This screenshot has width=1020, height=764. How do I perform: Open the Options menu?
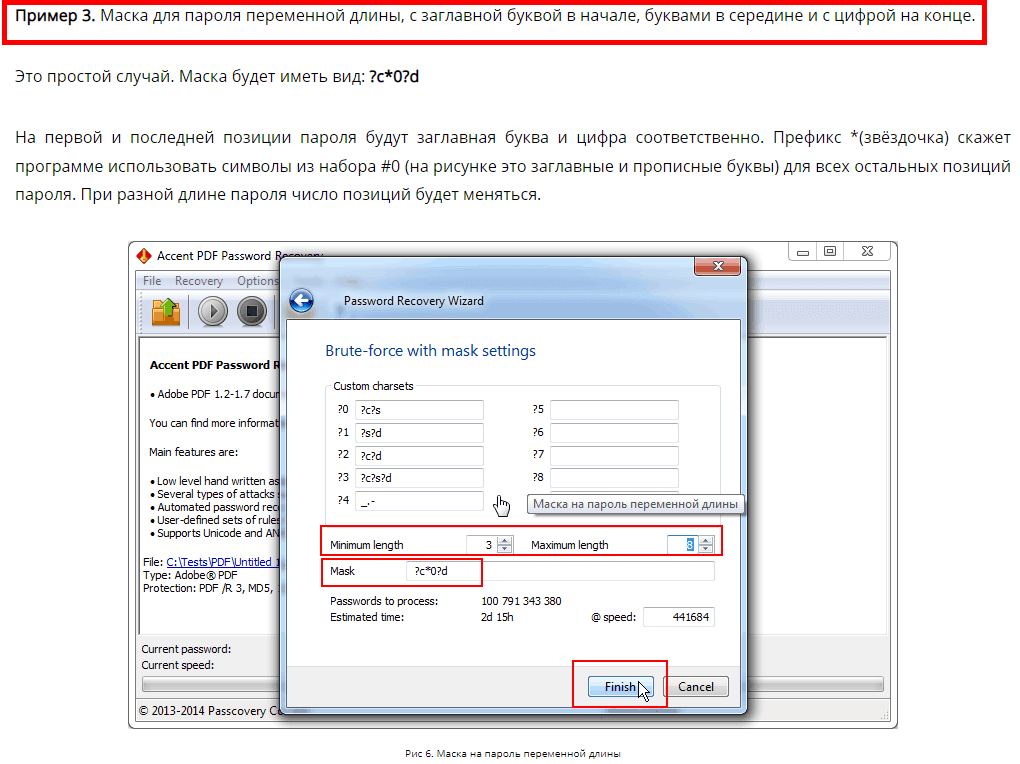(258, 280)
